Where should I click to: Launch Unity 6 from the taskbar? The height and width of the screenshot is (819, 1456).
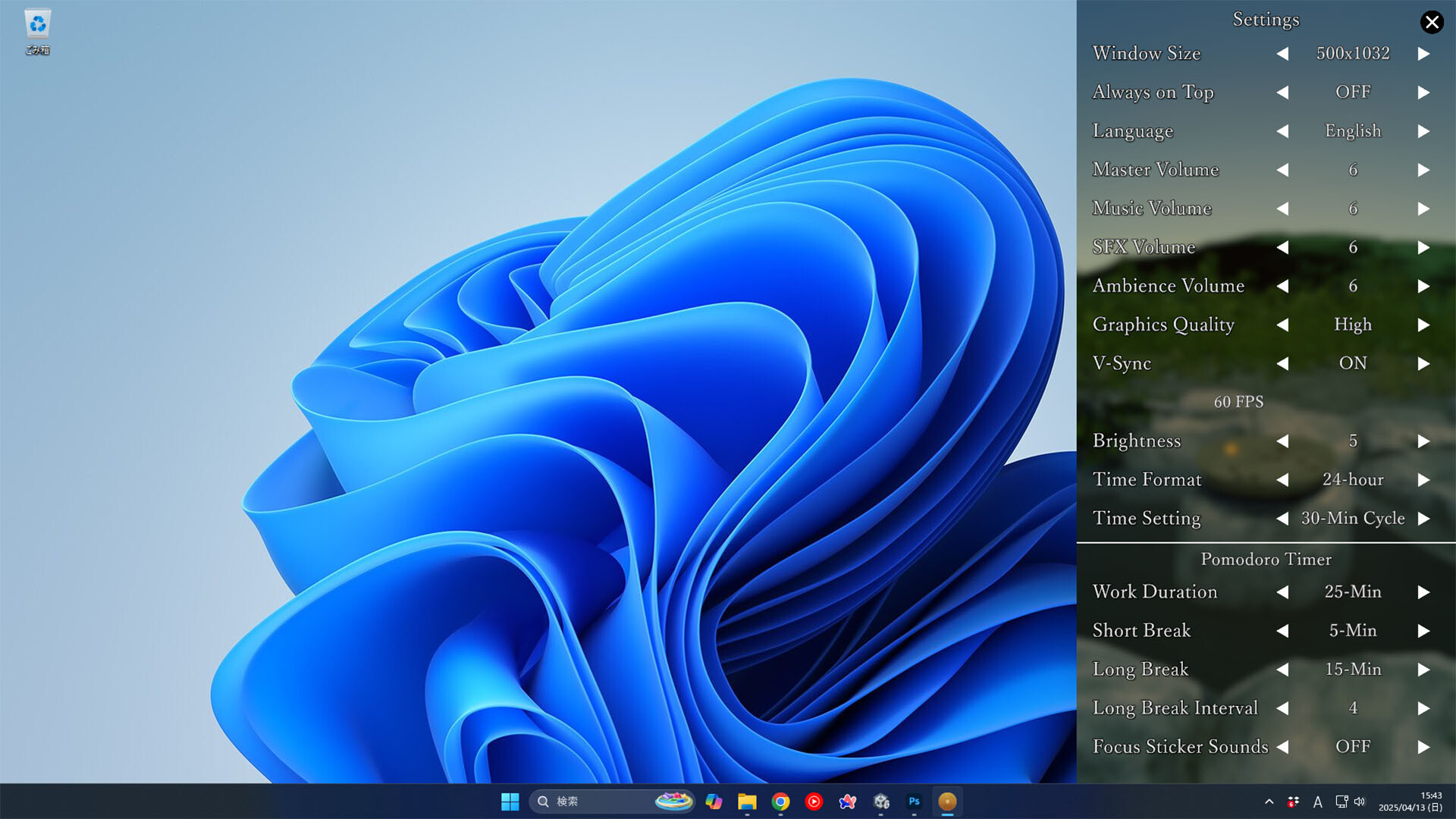(880, 802)
